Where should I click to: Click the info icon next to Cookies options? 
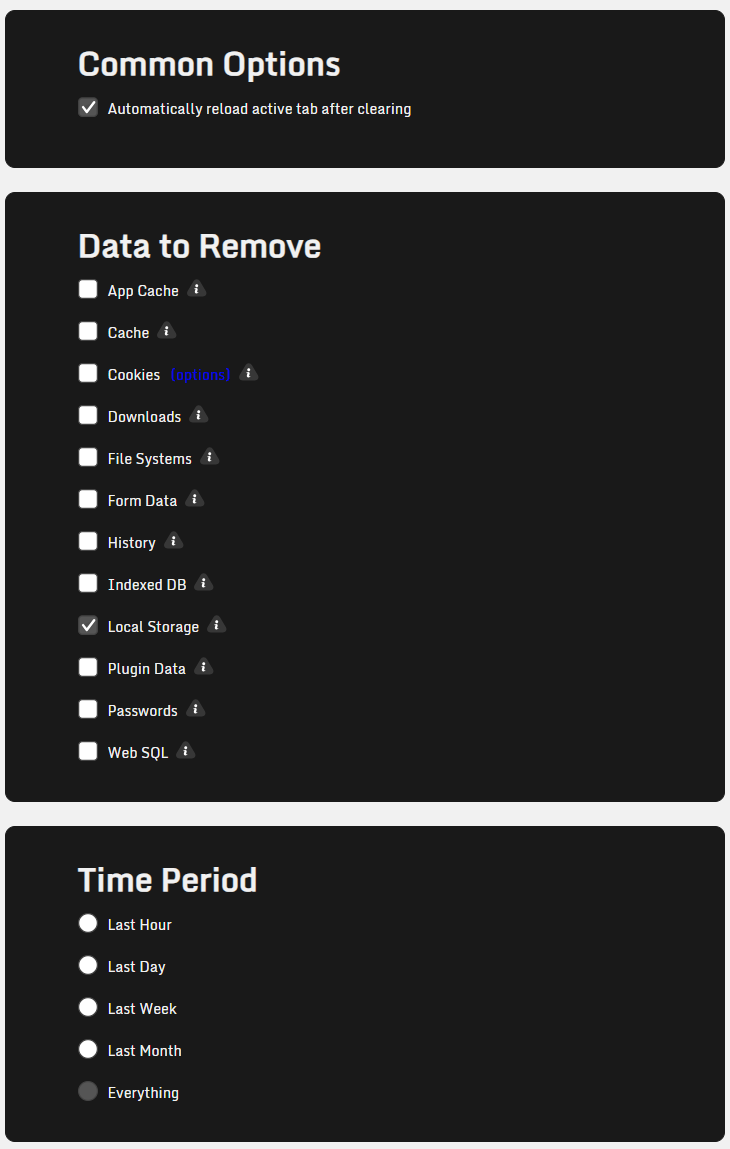tap(249, 373)
